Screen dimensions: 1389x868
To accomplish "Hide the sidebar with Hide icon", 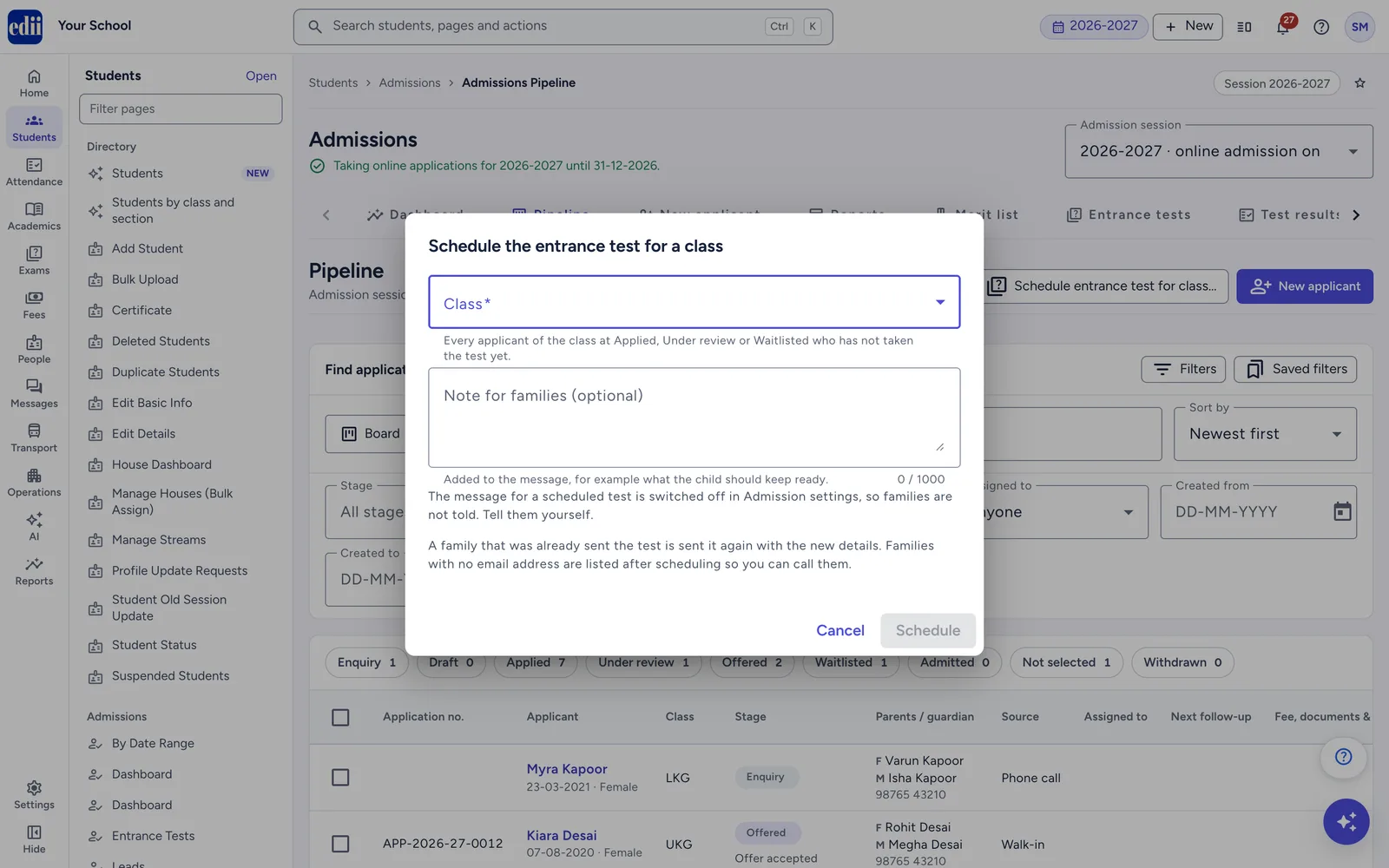I will [x=34, y=838].
